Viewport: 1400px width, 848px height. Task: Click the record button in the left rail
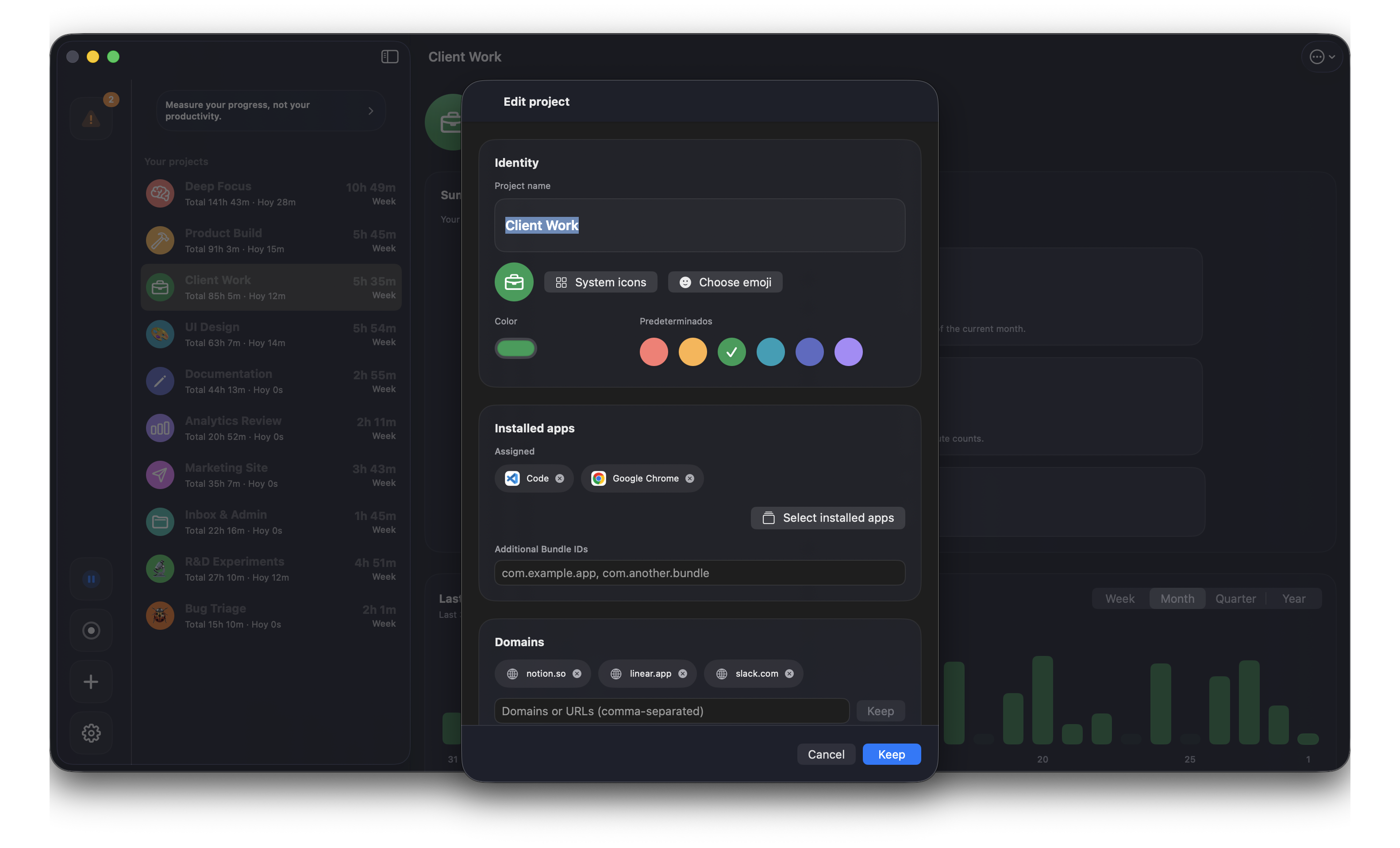coord(91,630)
